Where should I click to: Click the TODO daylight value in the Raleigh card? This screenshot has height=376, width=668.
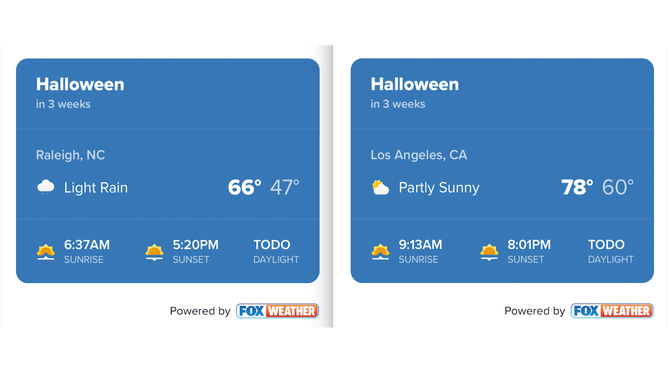tap(272, 245)
